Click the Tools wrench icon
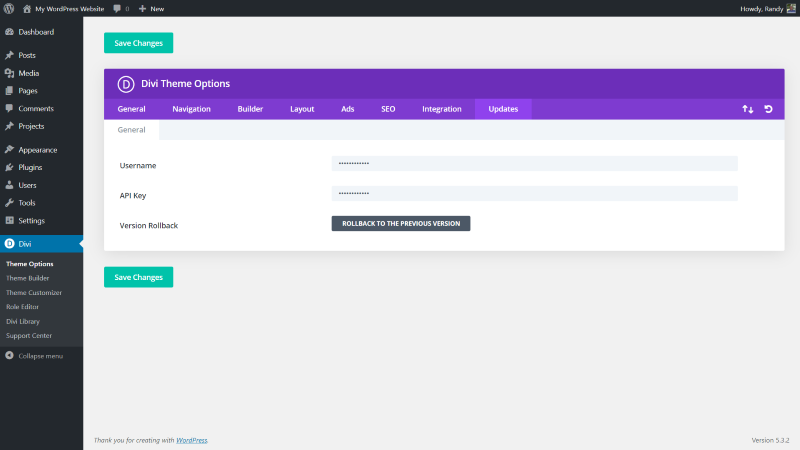The width and height of the screenshot is (800, 450). coord(9,203)
